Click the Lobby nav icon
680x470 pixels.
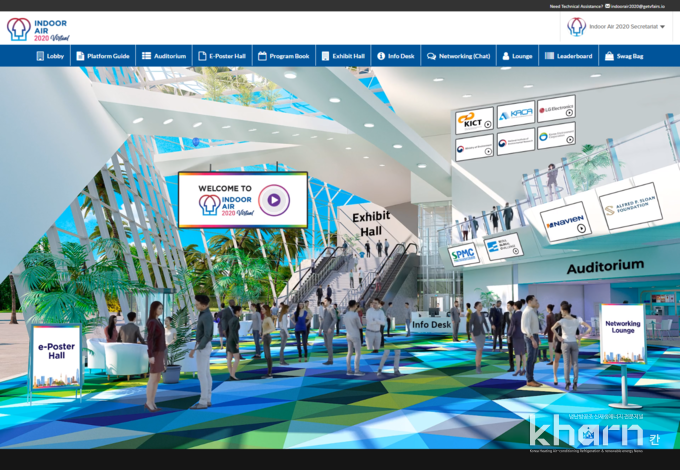click(40, 56)
